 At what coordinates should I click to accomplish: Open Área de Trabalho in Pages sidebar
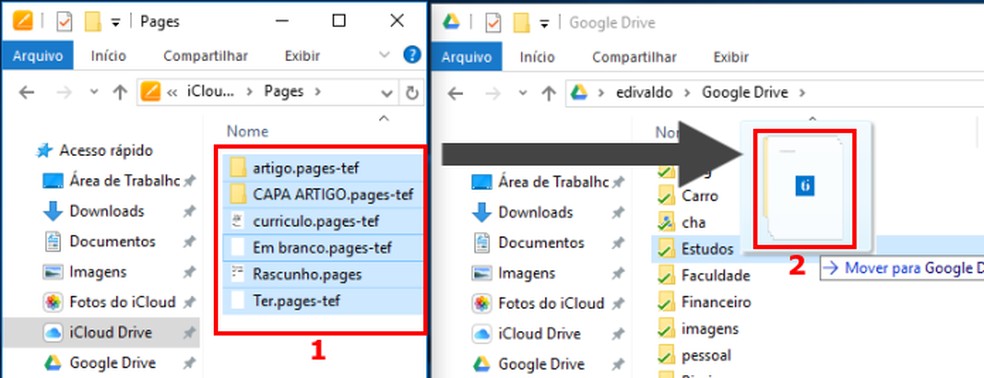tap(112, 181)
